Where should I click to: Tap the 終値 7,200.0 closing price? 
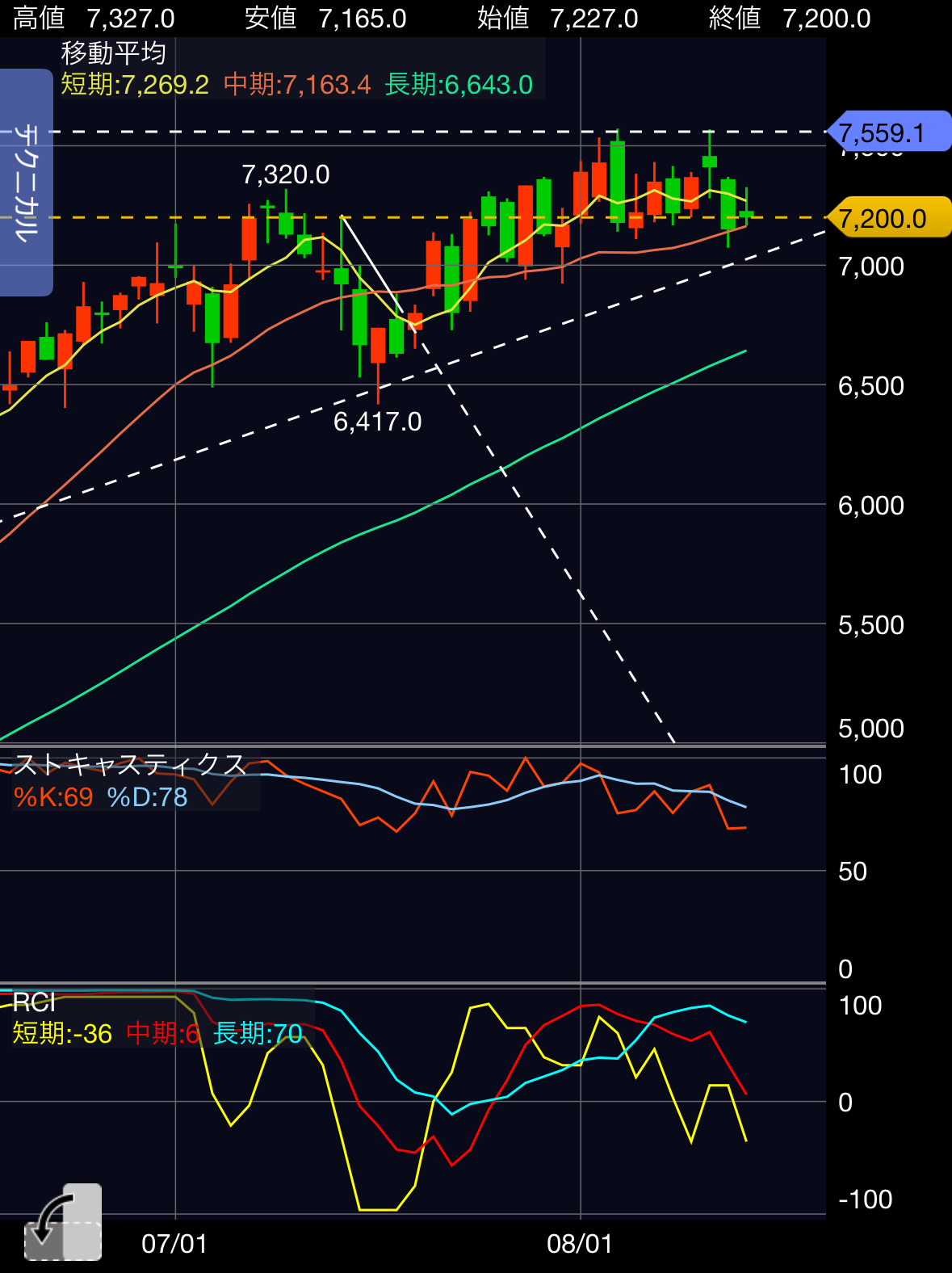(790, 18)
